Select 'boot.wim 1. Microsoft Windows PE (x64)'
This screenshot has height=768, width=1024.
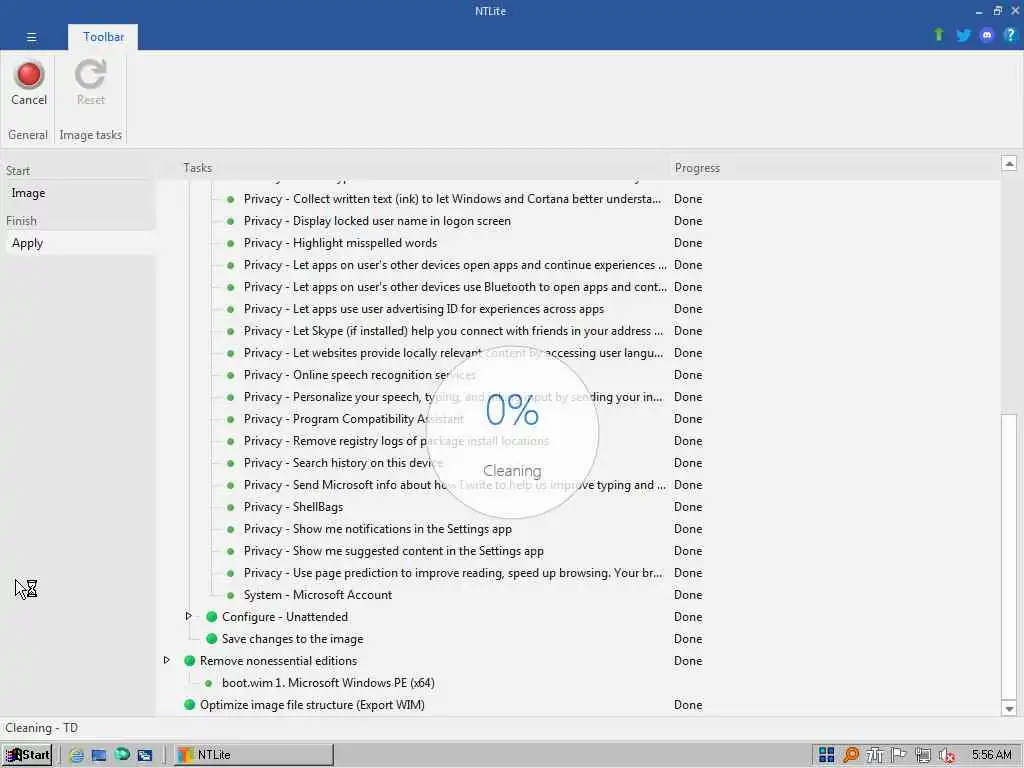point(328,683)
